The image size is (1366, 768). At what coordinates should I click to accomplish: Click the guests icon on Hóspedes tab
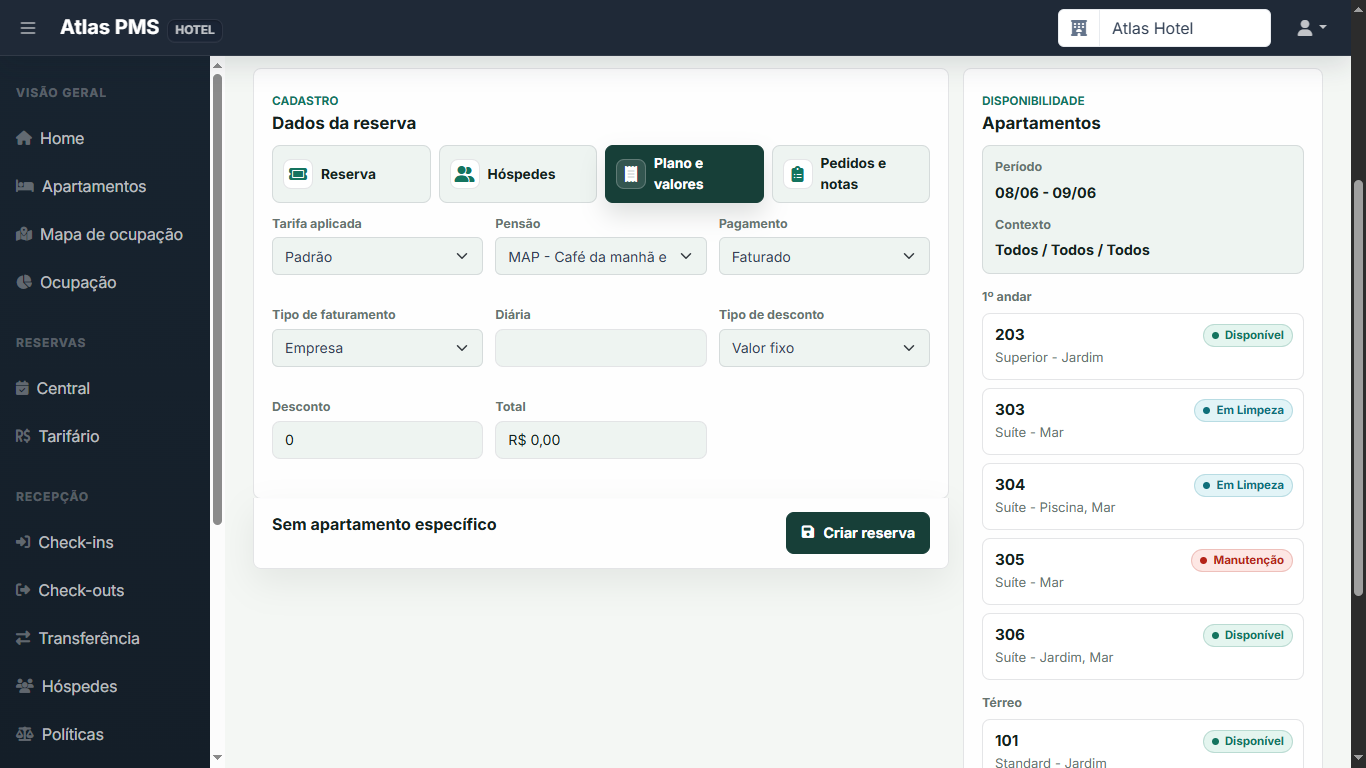[x=465, y=174]
